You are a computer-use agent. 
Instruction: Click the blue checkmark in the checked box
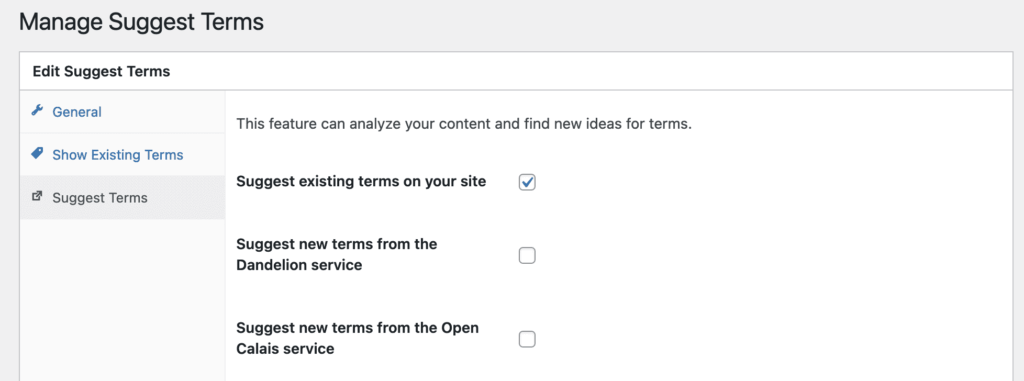pyautogui.click(x=527, y=182)
